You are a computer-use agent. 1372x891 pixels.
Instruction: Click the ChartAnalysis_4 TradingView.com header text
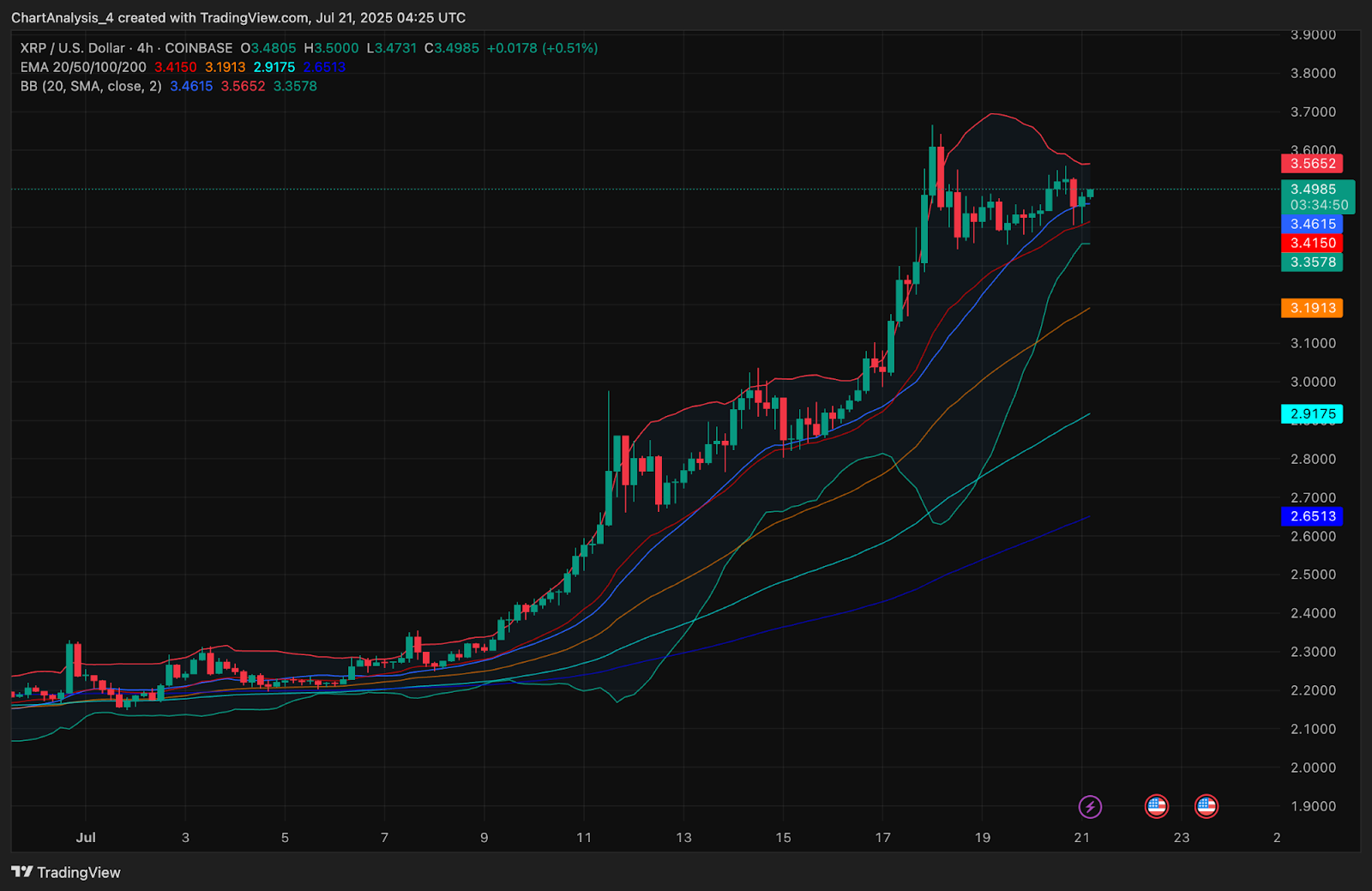pos(238,17)
